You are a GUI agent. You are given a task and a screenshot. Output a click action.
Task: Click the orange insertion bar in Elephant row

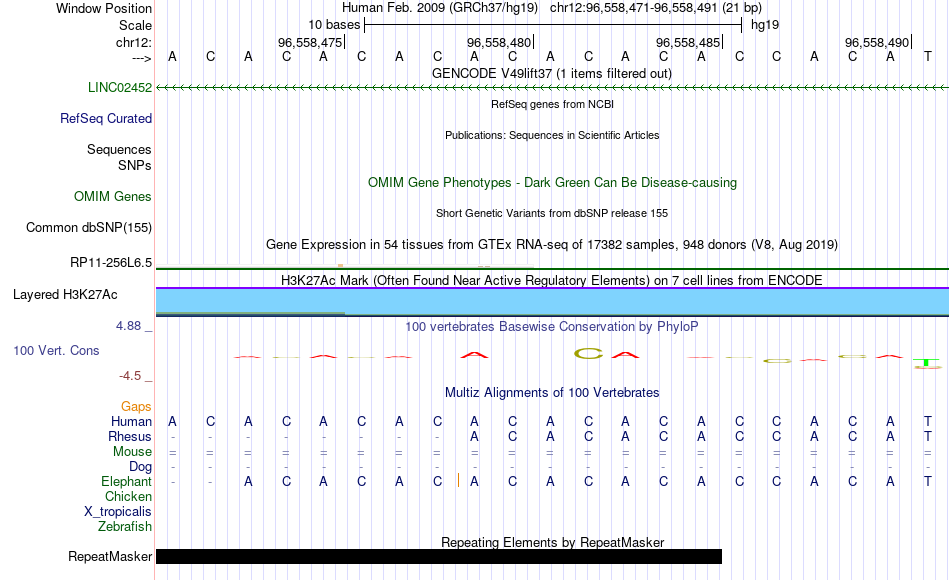point(459,481)
